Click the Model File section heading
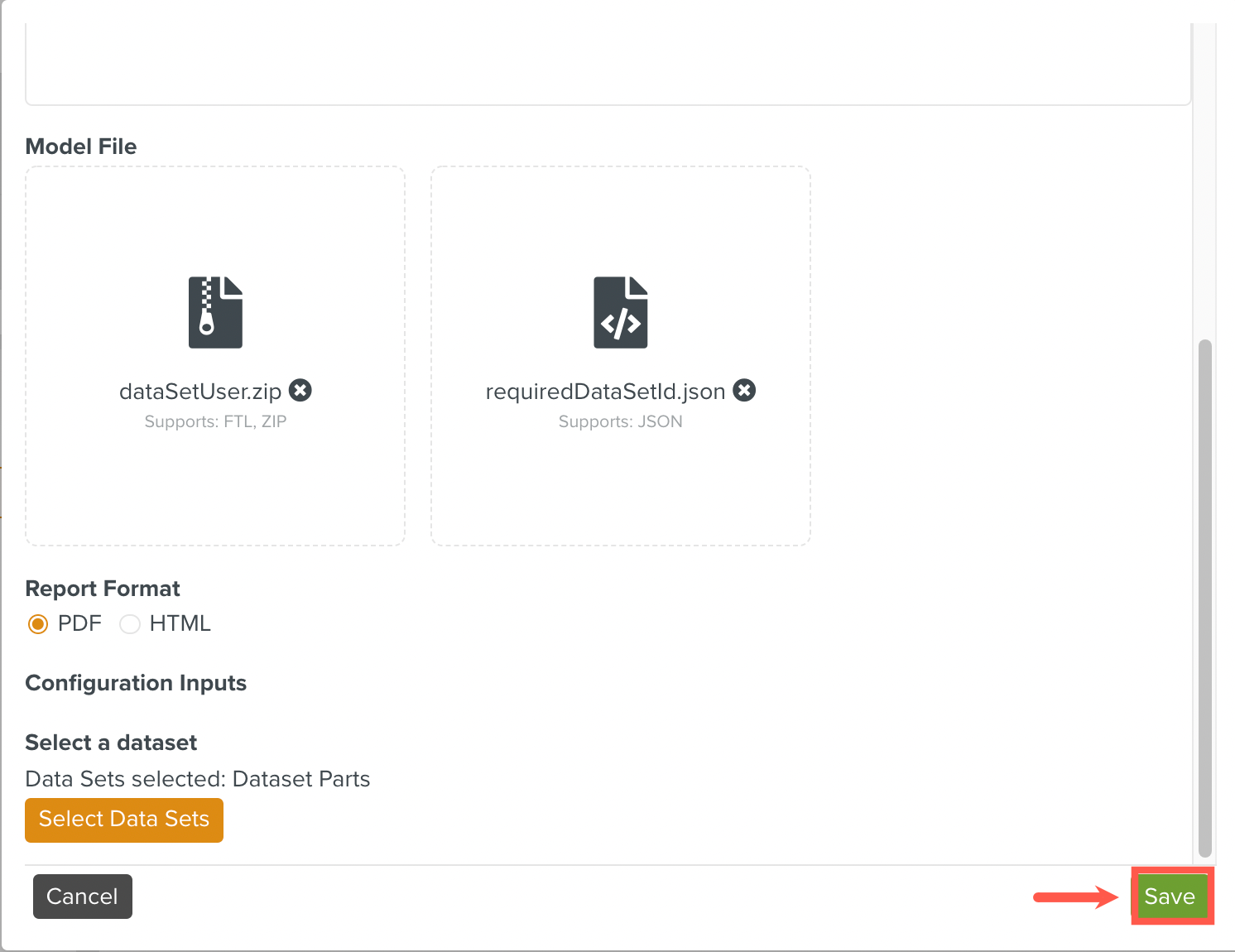1235x952 pixels. click(81, 147)
